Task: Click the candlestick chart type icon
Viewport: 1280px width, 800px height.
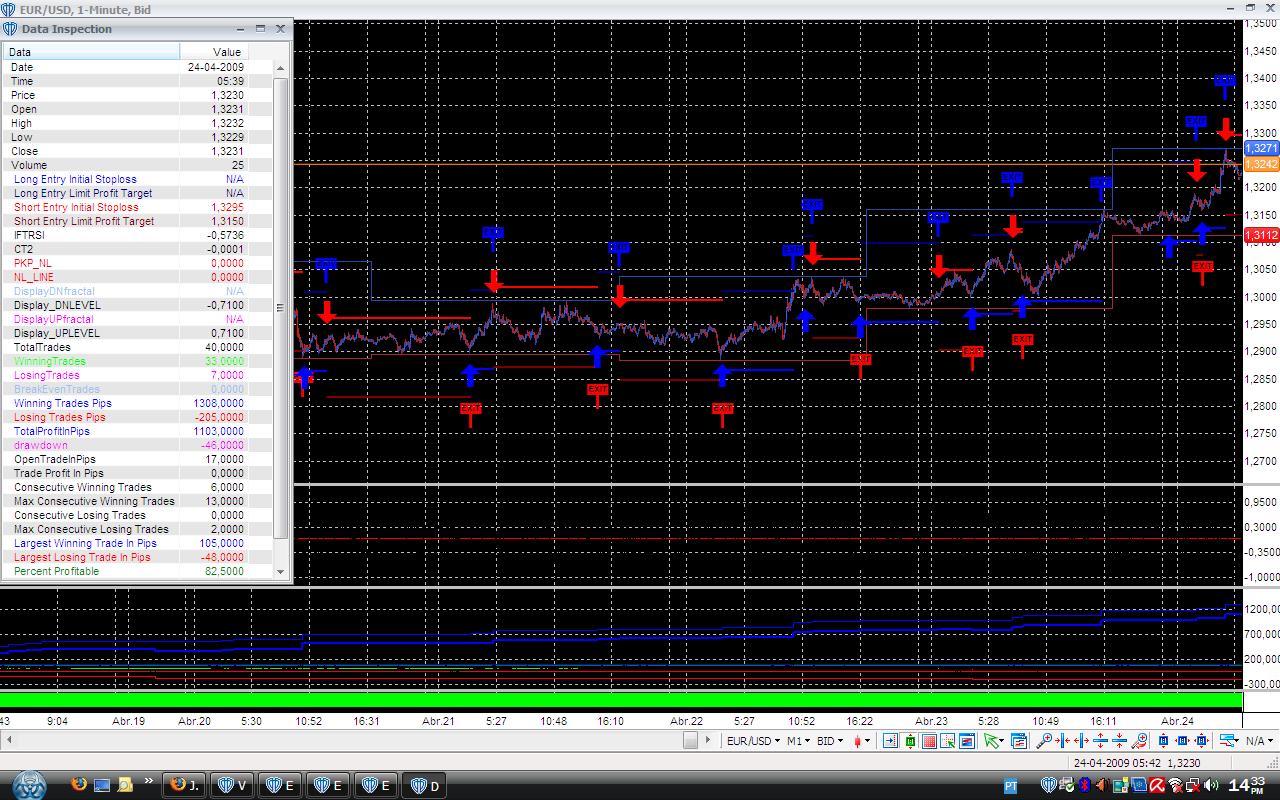Action: pos(856,741)
